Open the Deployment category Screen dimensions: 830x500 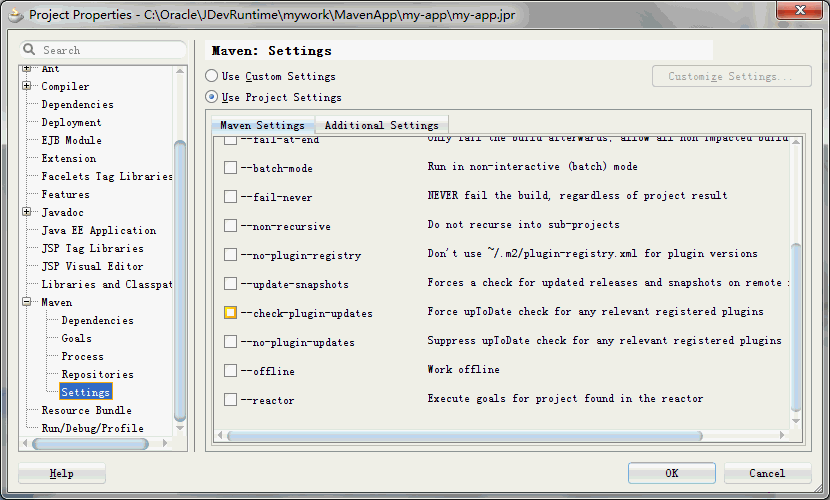click(x=71, y=122)
